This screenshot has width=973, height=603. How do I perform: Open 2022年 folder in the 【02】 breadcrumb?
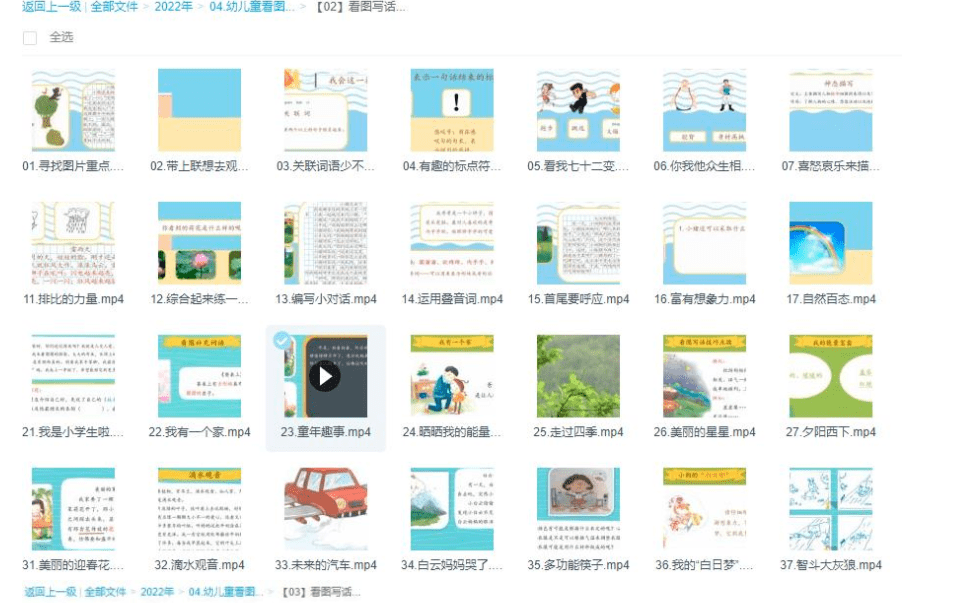click(x=173, y=7)
